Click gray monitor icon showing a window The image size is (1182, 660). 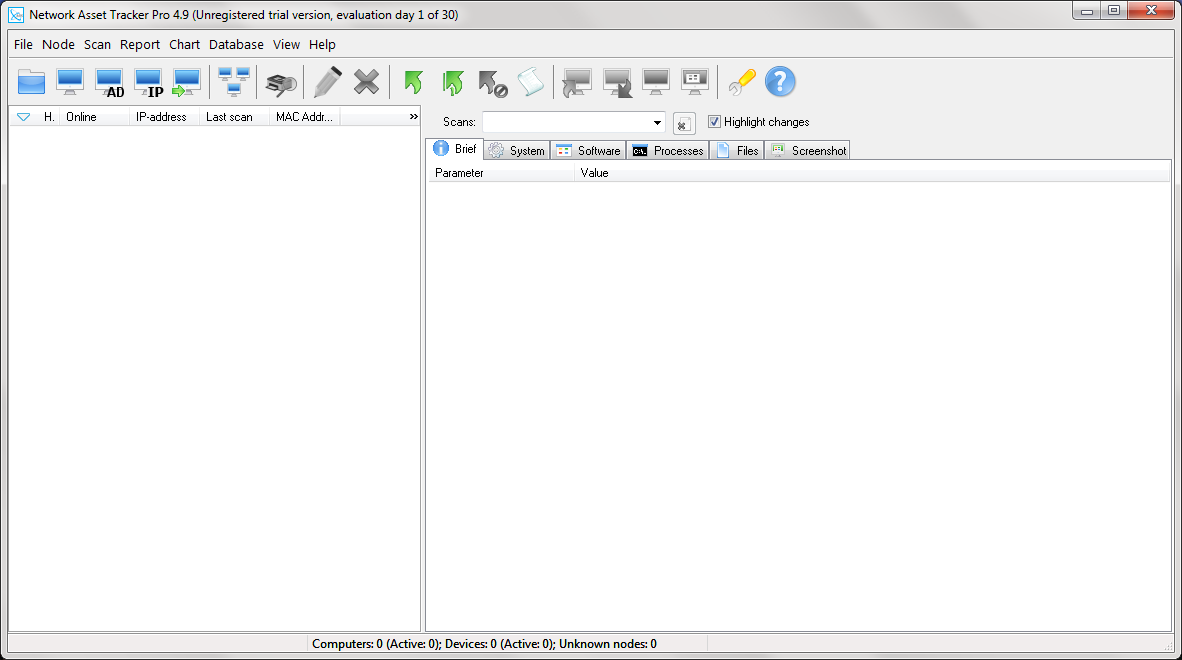[x=694, y=81]
